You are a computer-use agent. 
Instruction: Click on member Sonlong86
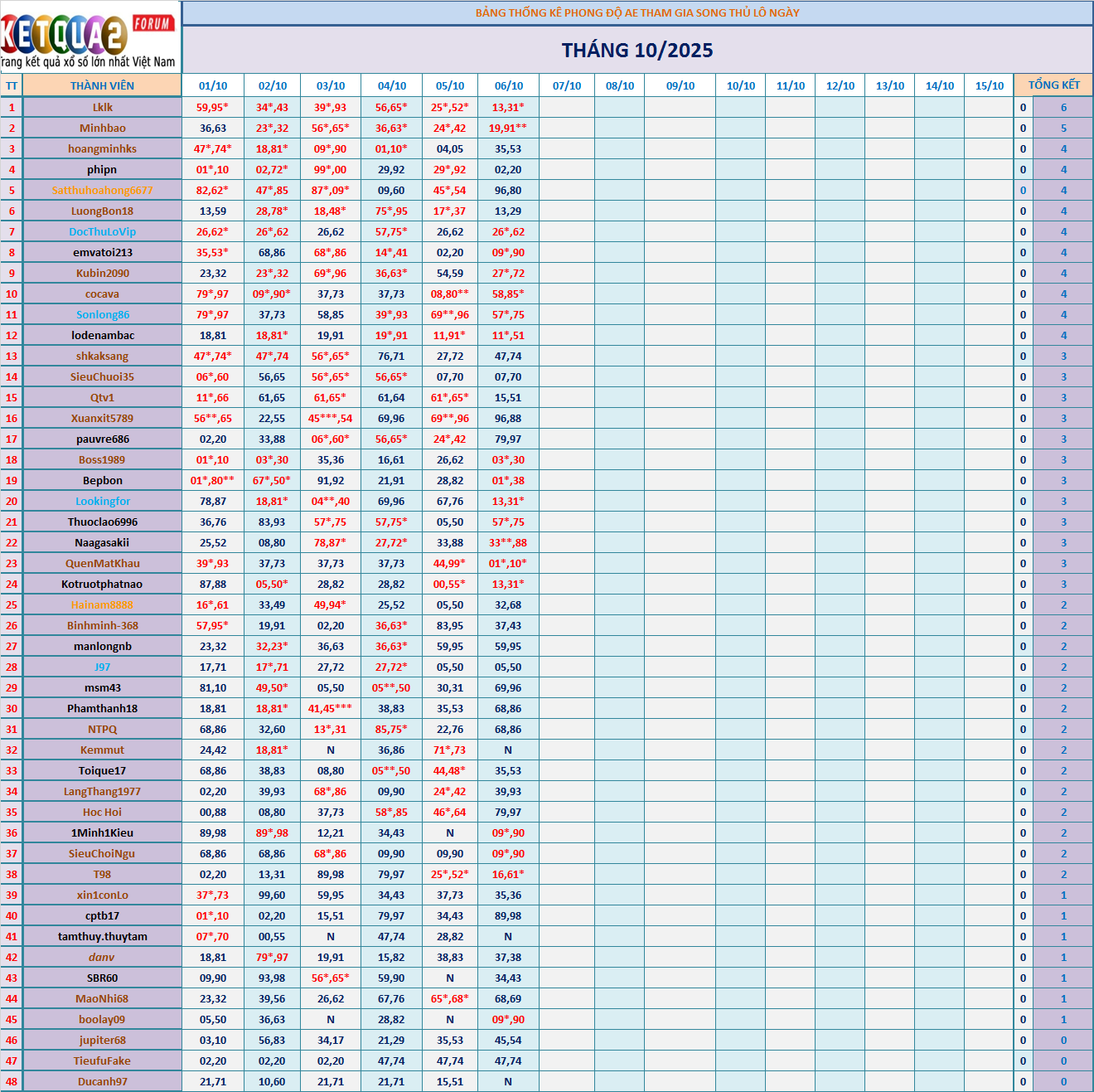102,314
